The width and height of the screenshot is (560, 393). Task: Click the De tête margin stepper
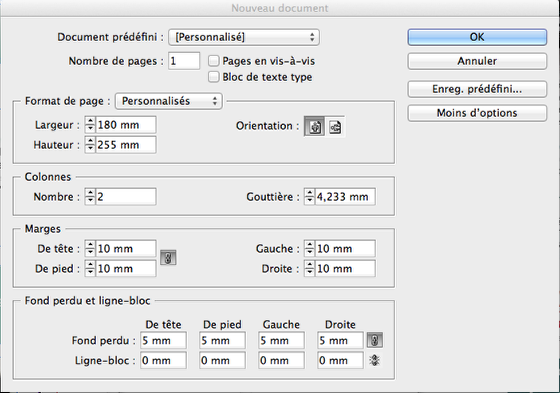pyautogui.click(x=90, y=249)
